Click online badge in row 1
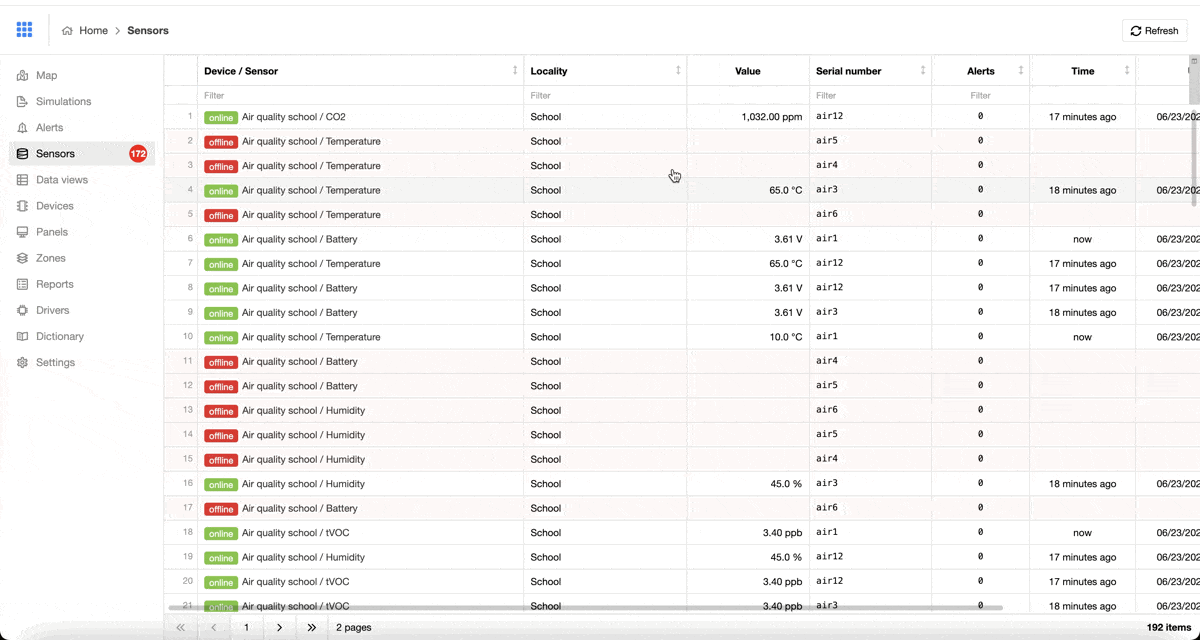The image size is (1200, 640). click(x=221, y=117)
